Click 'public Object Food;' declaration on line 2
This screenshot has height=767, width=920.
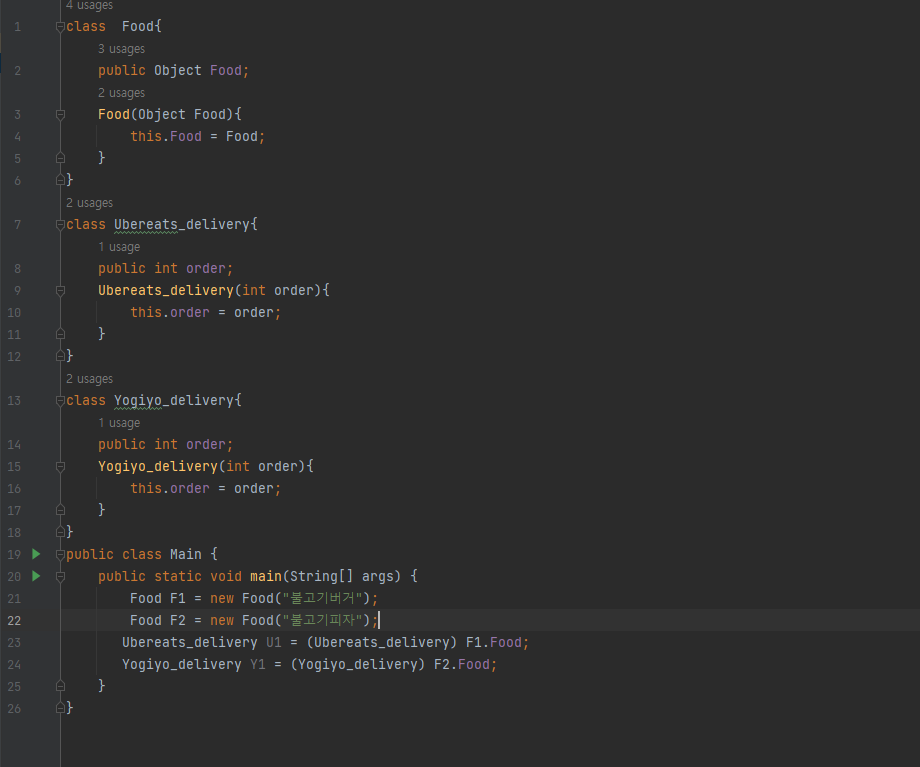click(x=174, y=70)
